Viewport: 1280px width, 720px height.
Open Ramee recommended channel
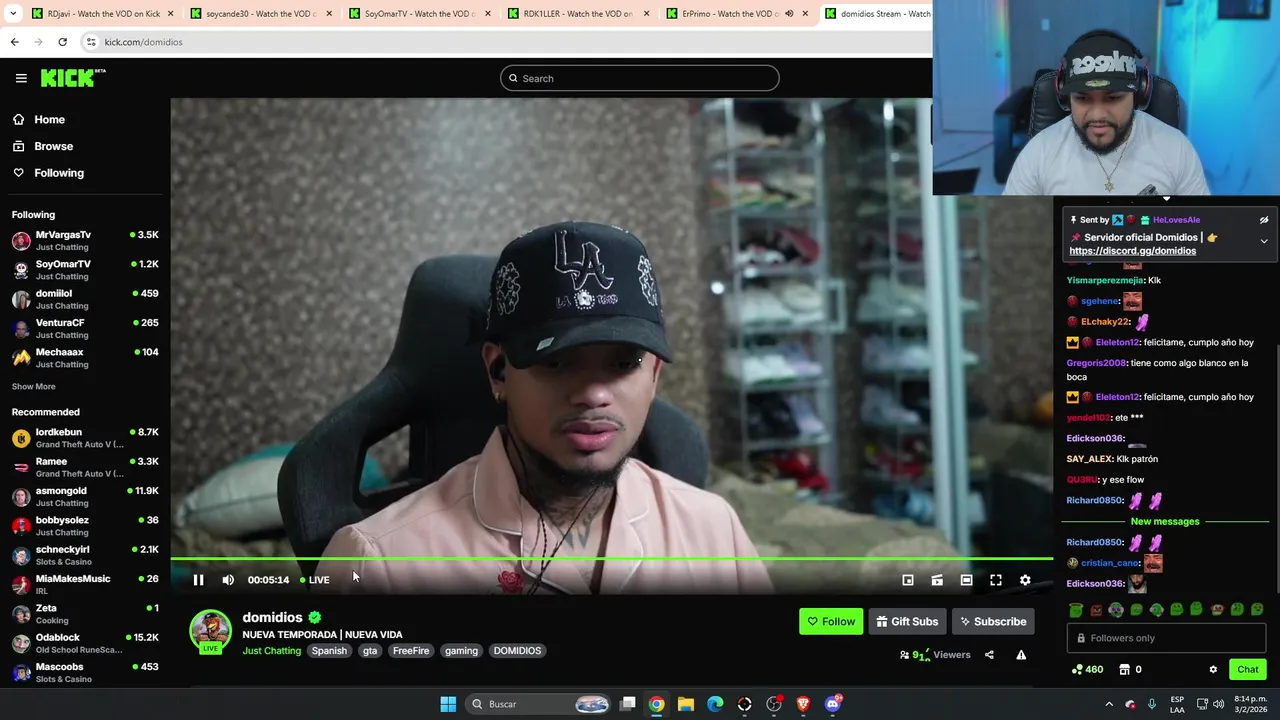(x=85, y=467)
